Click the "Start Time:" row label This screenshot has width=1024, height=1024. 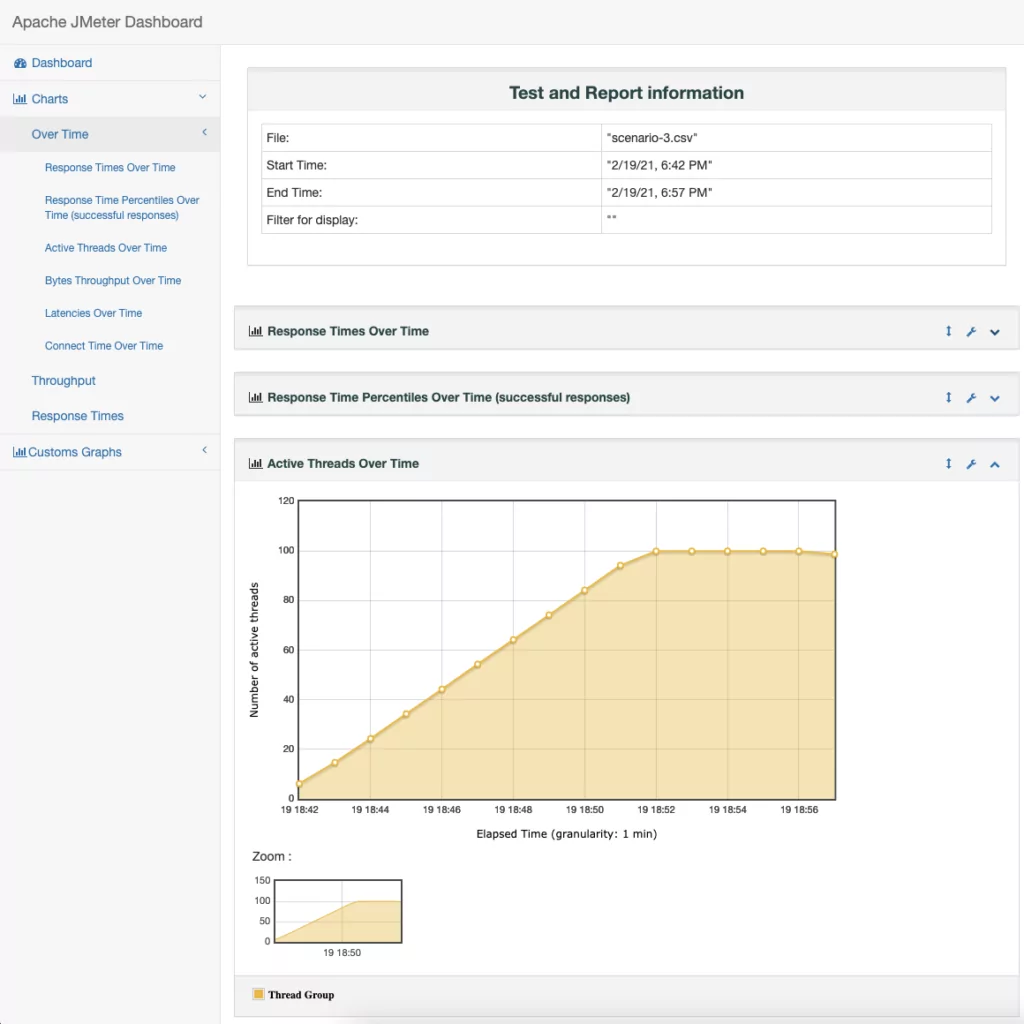[x=296, y=165]
